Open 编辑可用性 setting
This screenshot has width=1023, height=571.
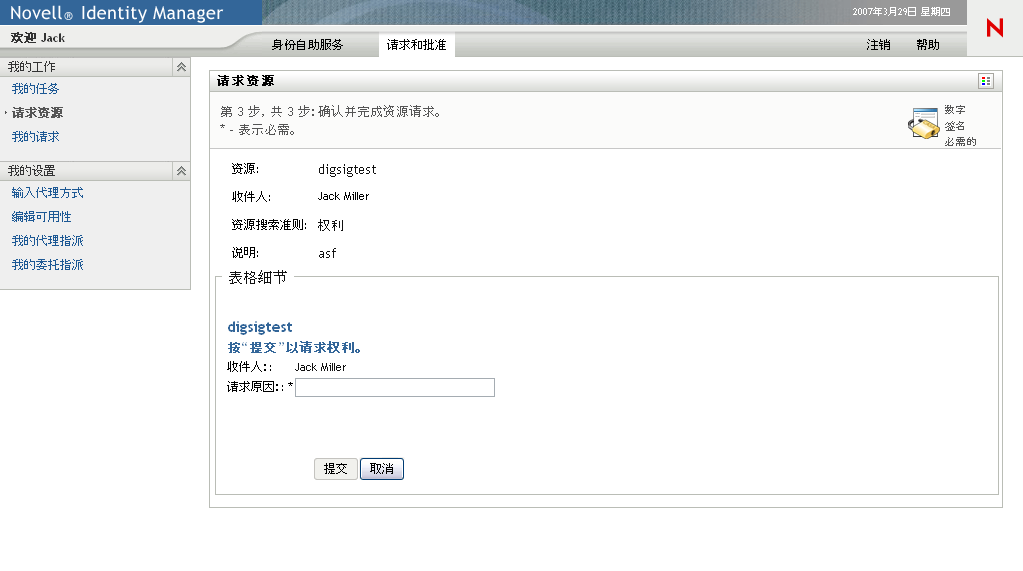[x=41, y=217]
